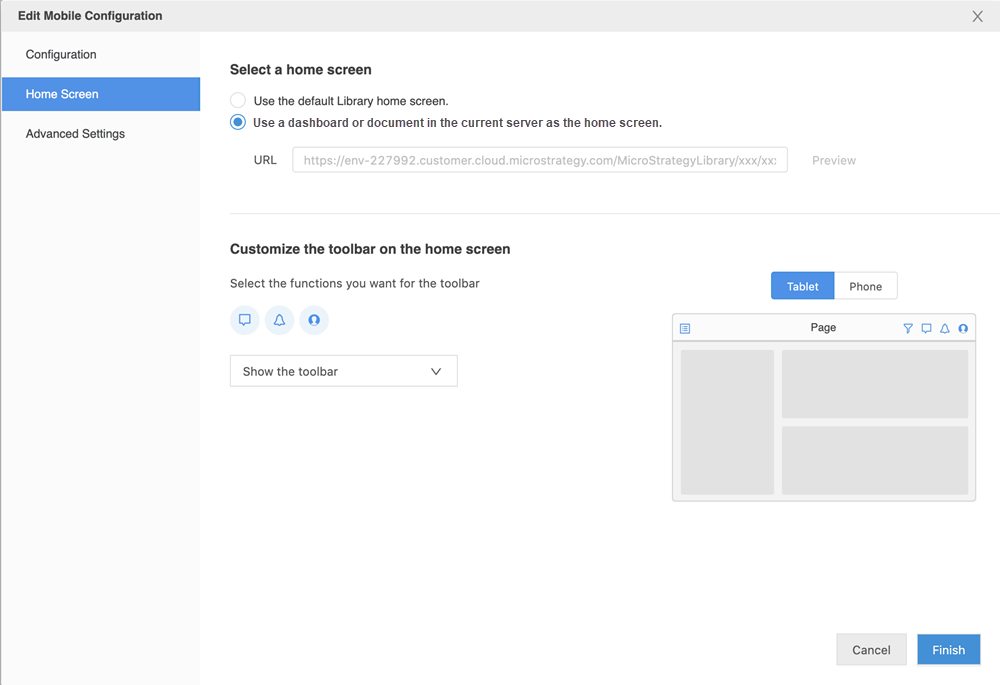Open the 'Show the toolbar' dropdown
Image resolution: width=1000 pixels, height=685 pixels.
pyautogui.click(x=343, y=371)
